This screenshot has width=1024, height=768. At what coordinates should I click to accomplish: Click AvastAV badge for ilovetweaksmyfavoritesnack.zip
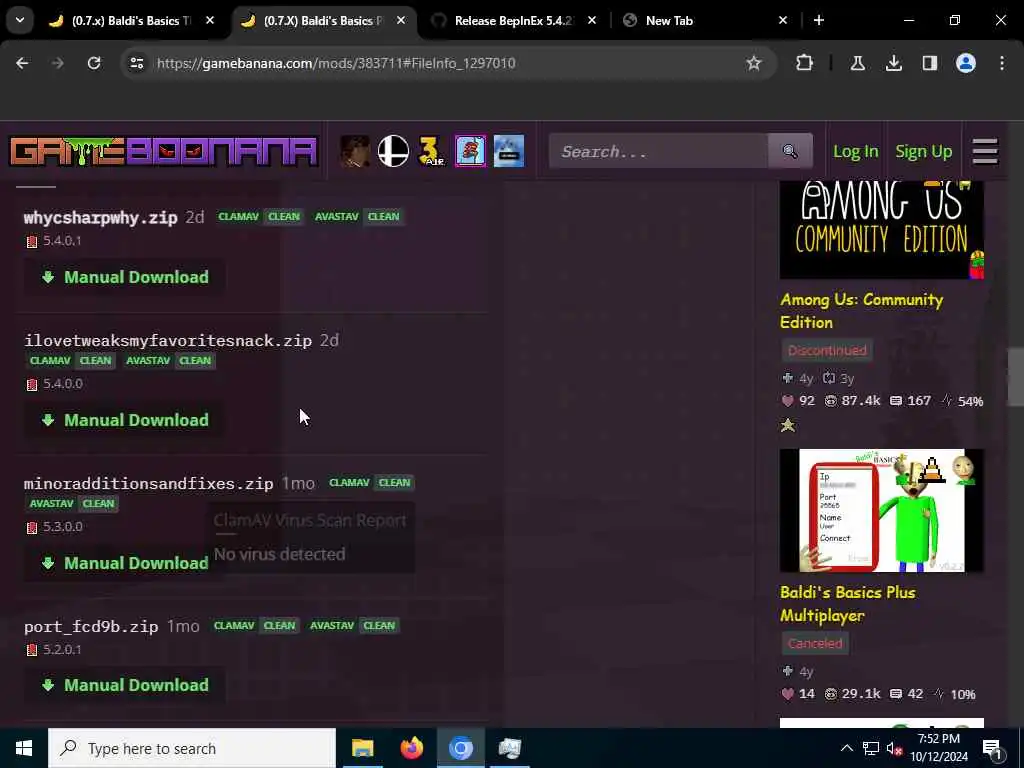pos(170,360)
